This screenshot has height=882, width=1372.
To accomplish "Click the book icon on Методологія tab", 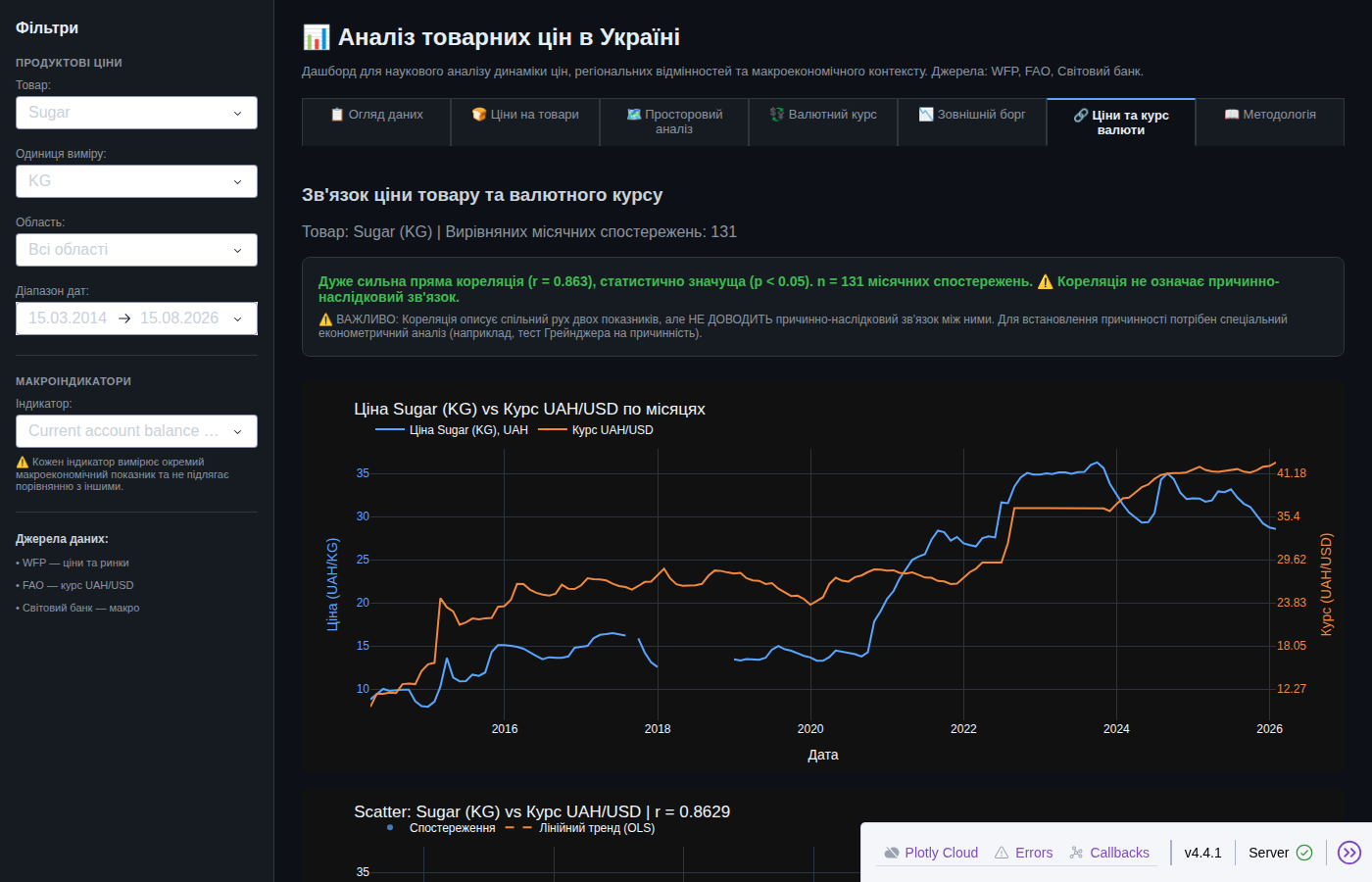I will (x=1232, y=115).
